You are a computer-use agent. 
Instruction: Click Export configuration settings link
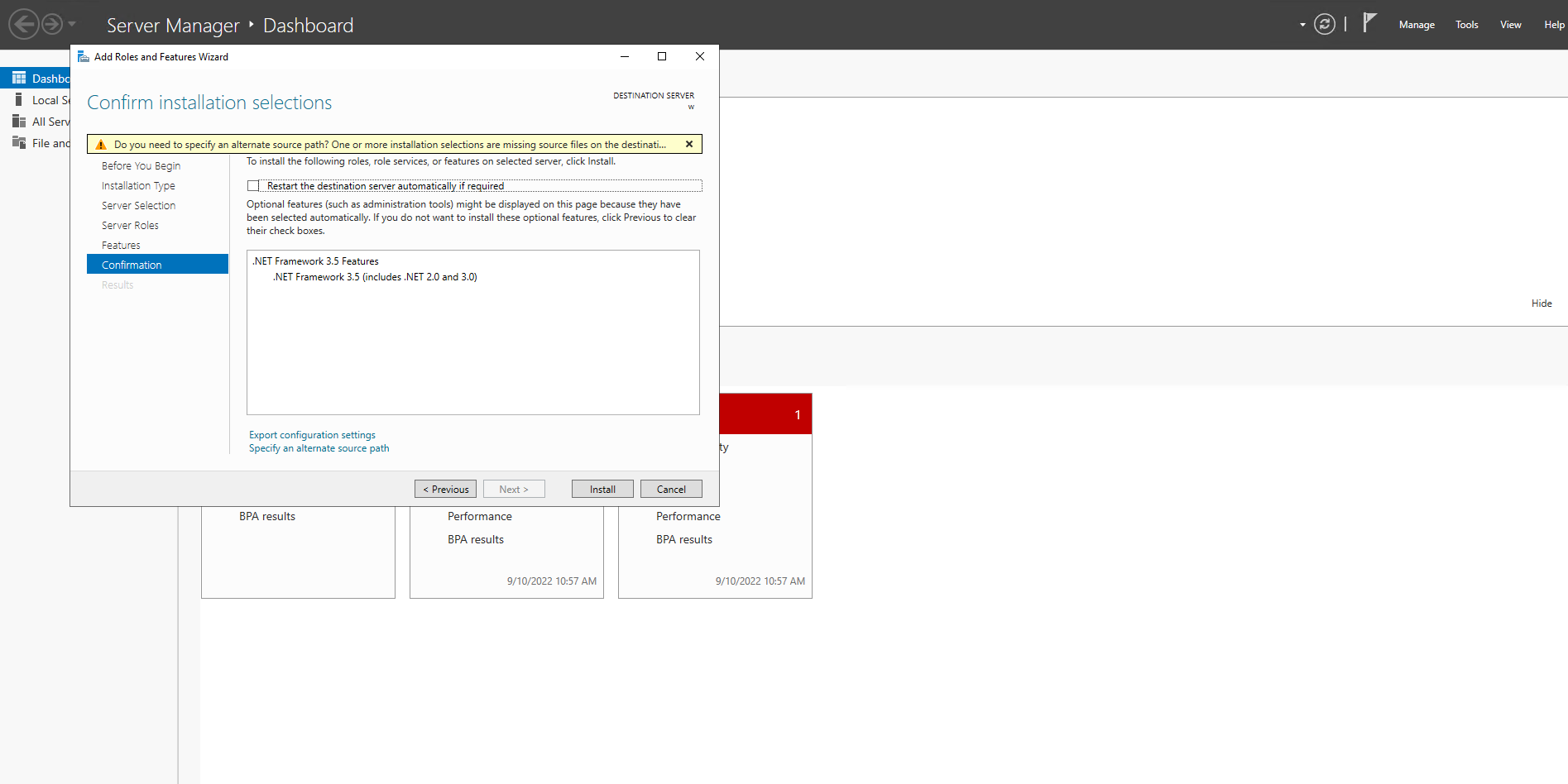coord(312,435)
